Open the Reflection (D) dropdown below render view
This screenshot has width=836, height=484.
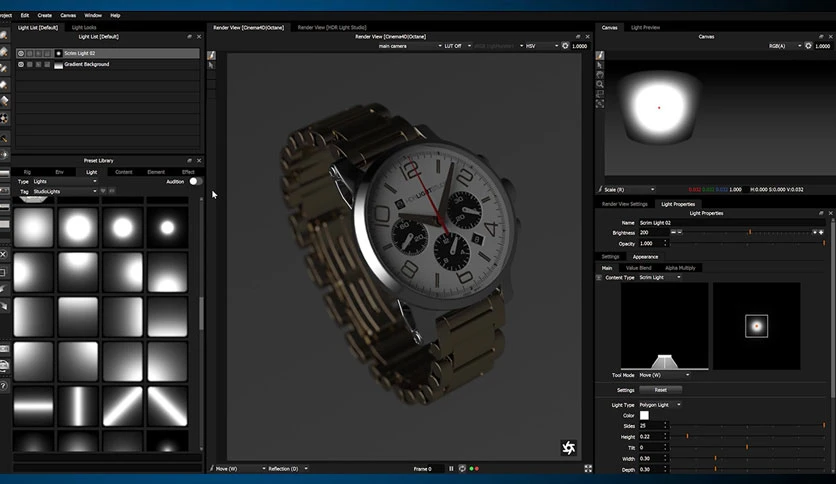click(288, 469)
